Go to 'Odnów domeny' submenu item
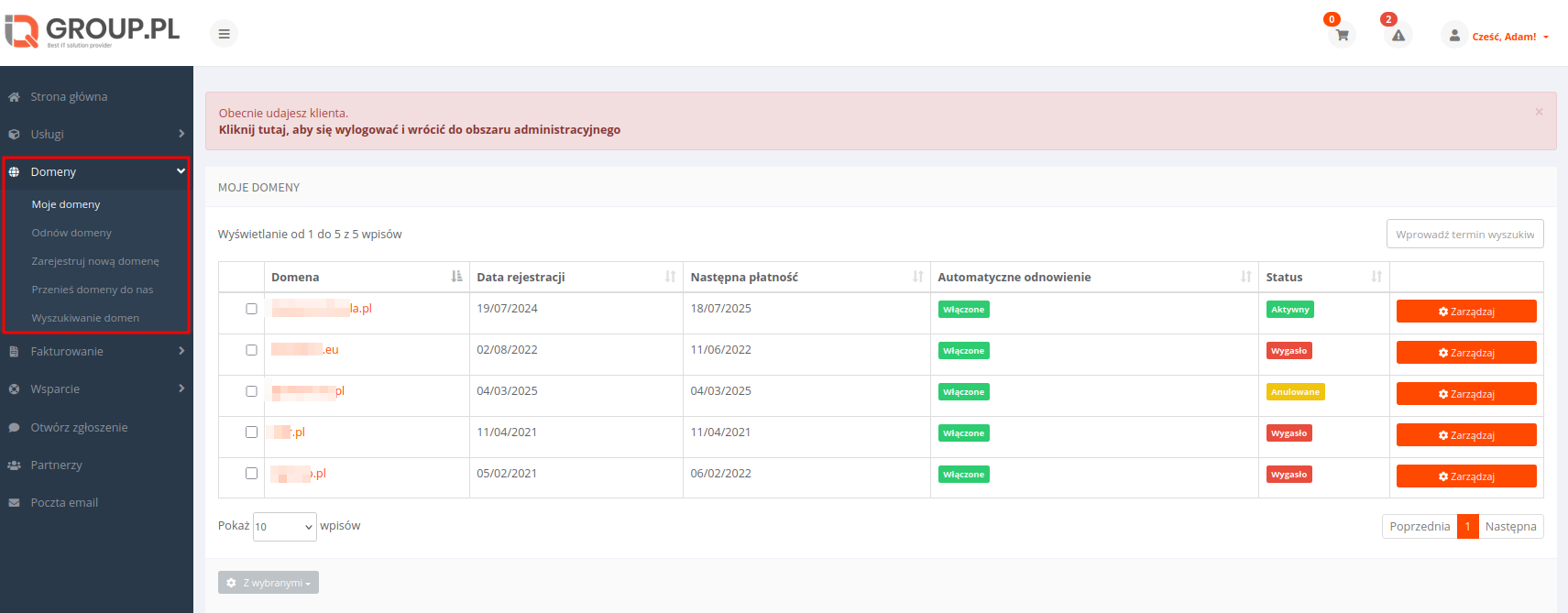Screen dimensions: 1568x613 [71, 233]
